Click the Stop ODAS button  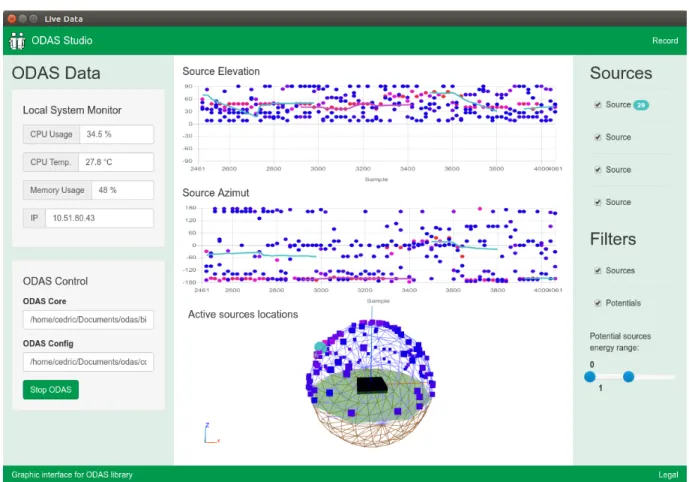click(x=51, y=390)
